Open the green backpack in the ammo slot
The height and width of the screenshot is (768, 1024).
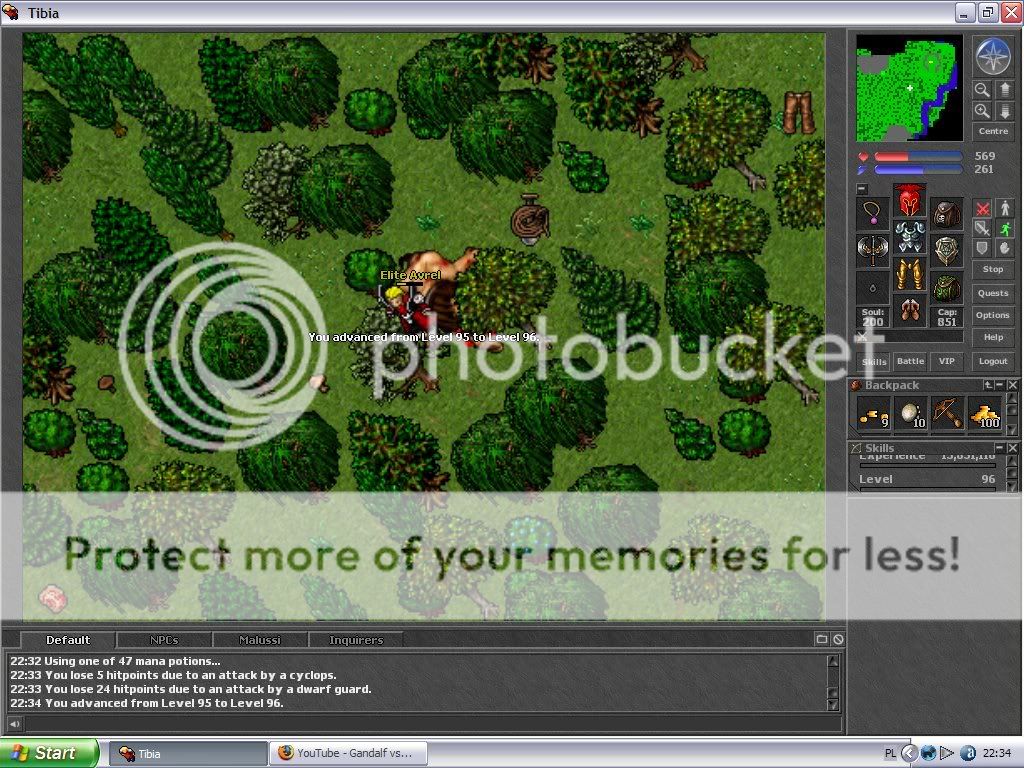pos(946,287)
